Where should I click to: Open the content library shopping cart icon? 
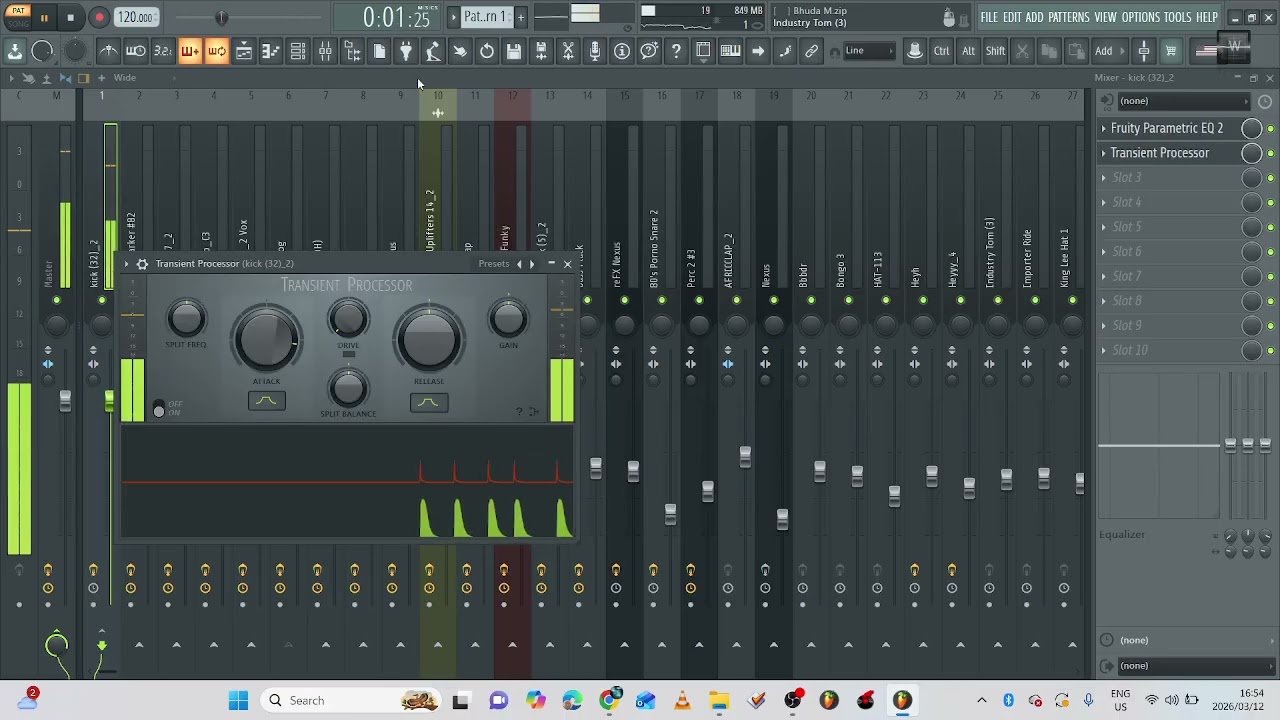(x=1171, y=51)
